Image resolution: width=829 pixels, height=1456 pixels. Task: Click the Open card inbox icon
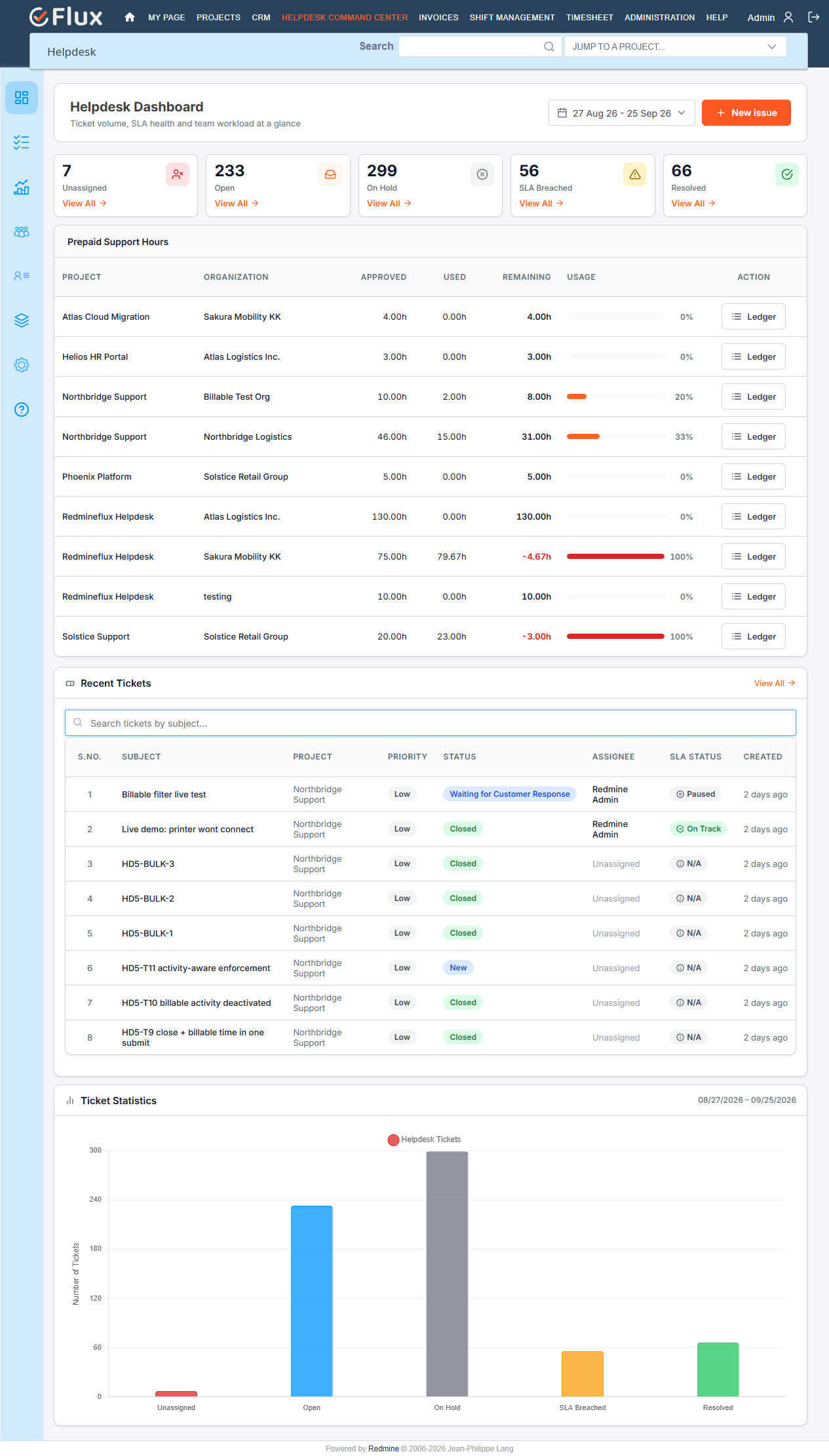coord(330,174)
